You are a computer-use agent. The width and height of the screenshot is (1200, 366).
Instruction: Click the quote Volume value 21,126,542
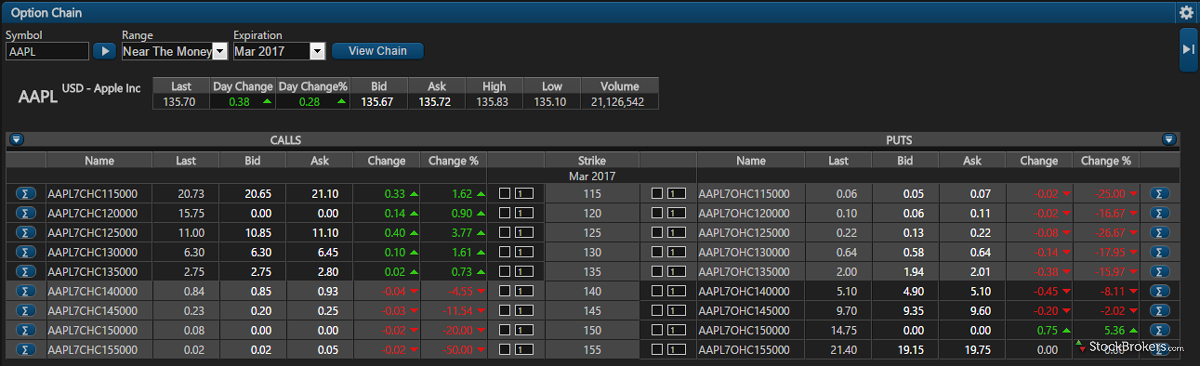tap(617, 102)
